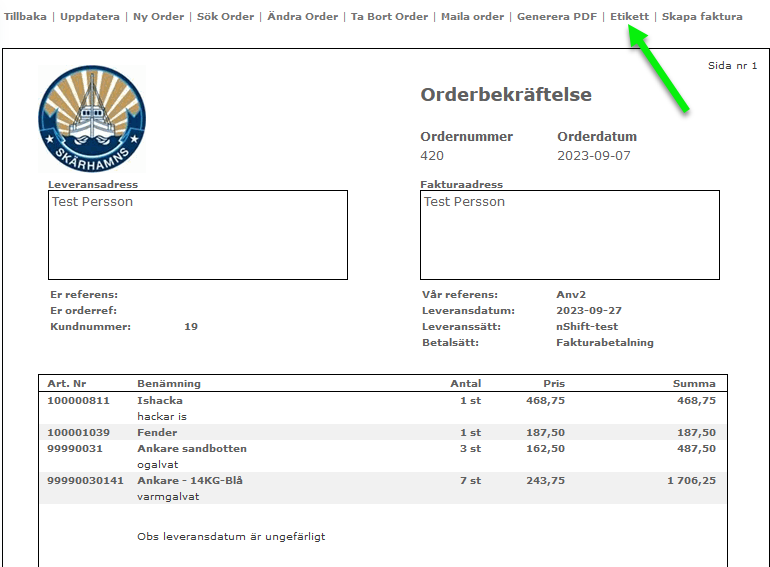Screen dimensions: 770x567
Task: Click the Leveransadress label
Action: (93, 185)
